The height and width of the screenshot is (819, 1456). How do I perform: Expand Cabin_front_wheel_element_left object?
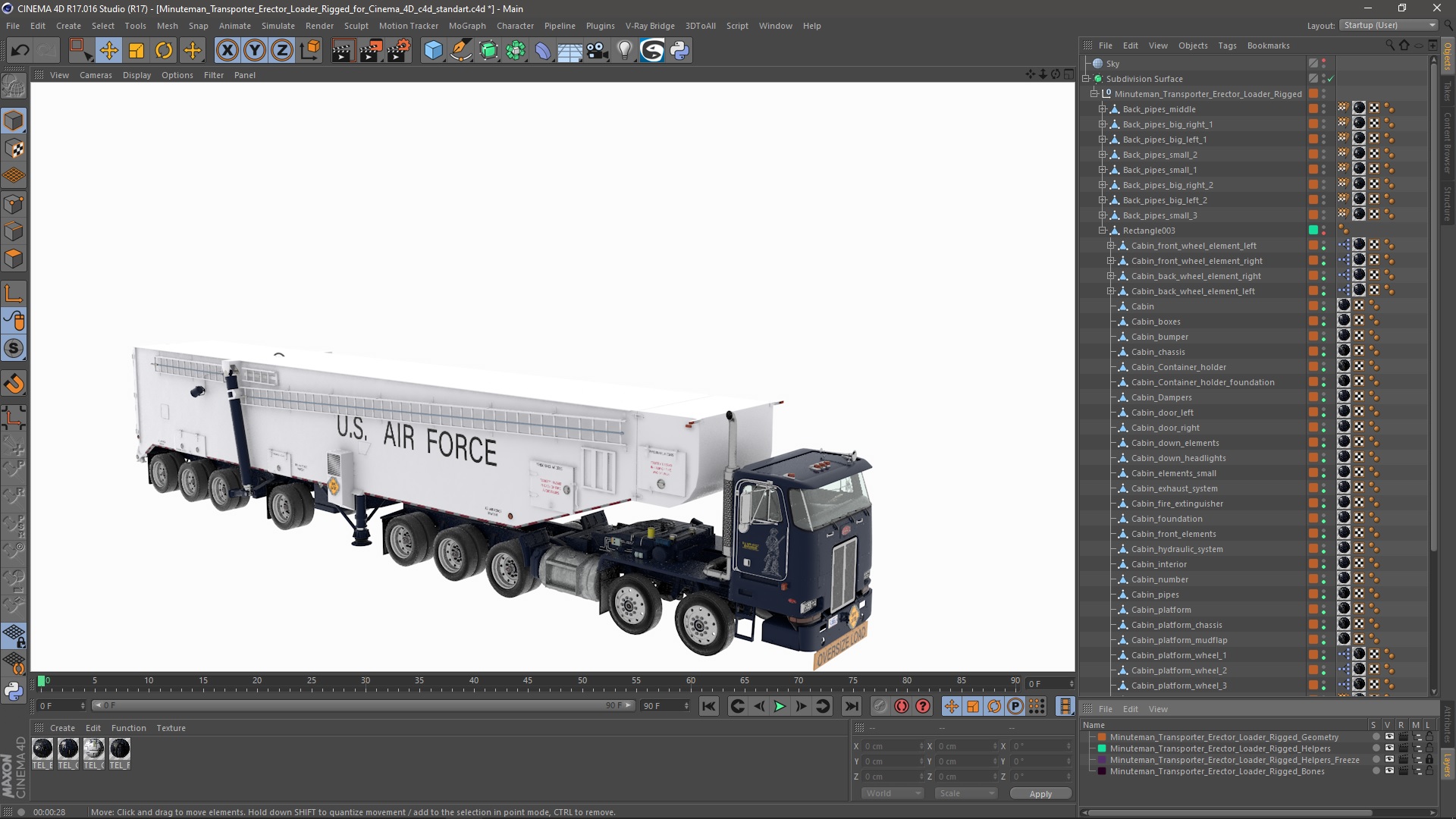tap(1111, 246)
